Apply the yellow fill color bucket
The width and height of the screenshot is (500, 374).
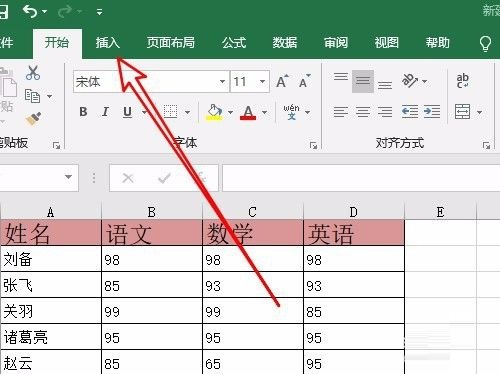pos(214,112)
